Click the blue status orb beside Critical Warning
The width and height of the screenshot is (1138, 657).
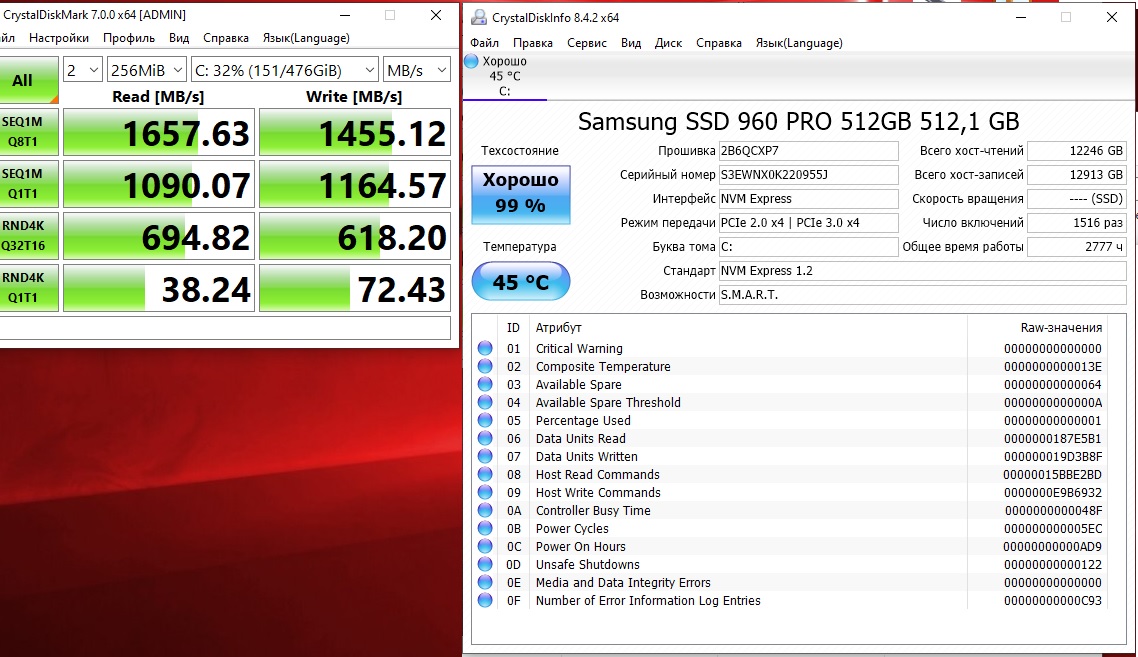click(485, 348)
